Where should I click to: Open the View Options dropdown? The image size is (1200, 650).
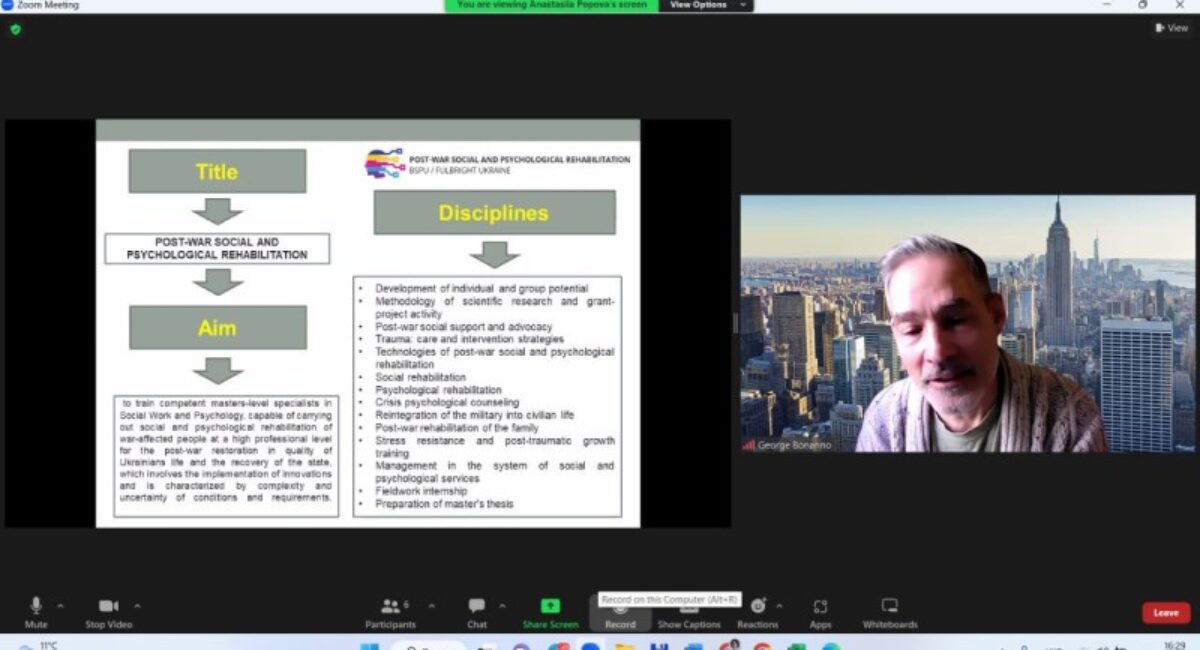(708, 5)
